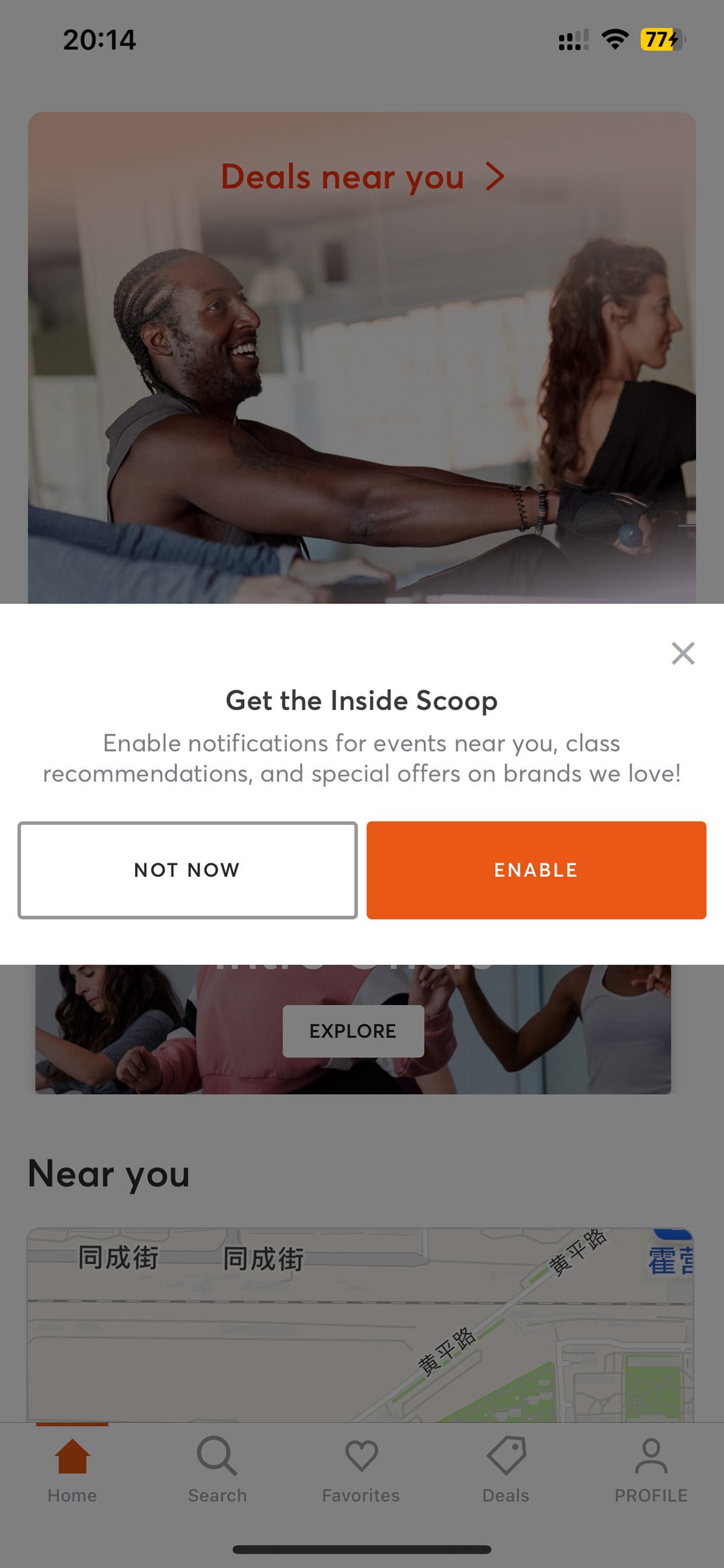This screenshot has height=1568, width=724.
Task: Select the Favorites tab label
Action: [x=361, y=1496]
